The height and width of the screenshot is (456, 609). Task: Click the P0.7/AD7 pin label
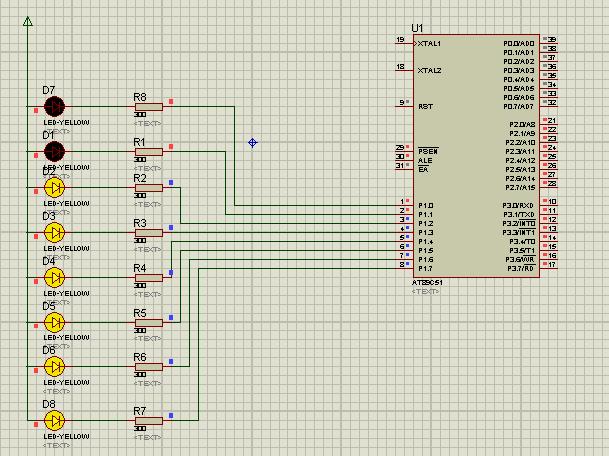[519, 106]
